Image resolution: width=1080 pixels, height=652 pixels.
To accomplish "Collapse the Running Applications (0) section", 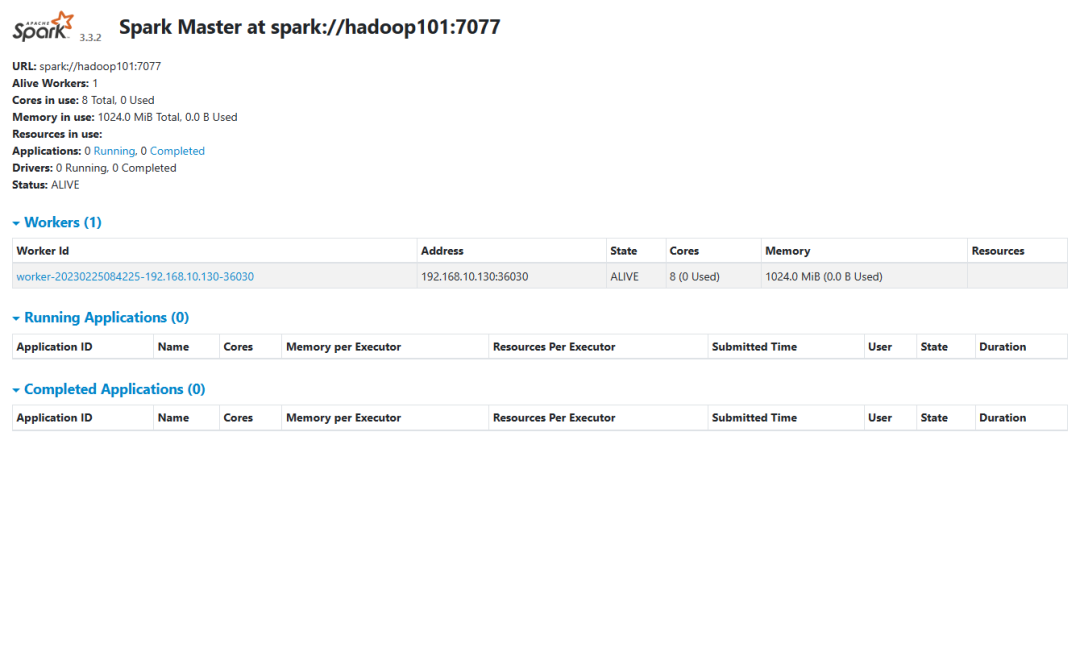I will (x=101, y=317).
